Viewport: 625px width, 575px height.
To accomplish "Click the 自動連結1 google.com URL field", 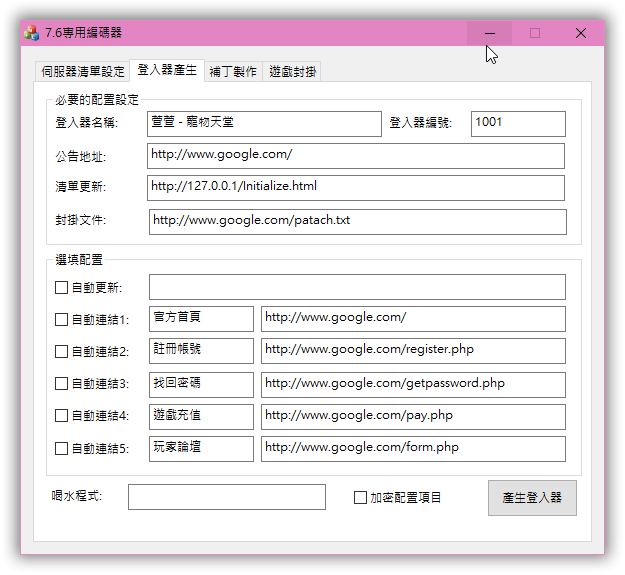I will click(413, 319).
